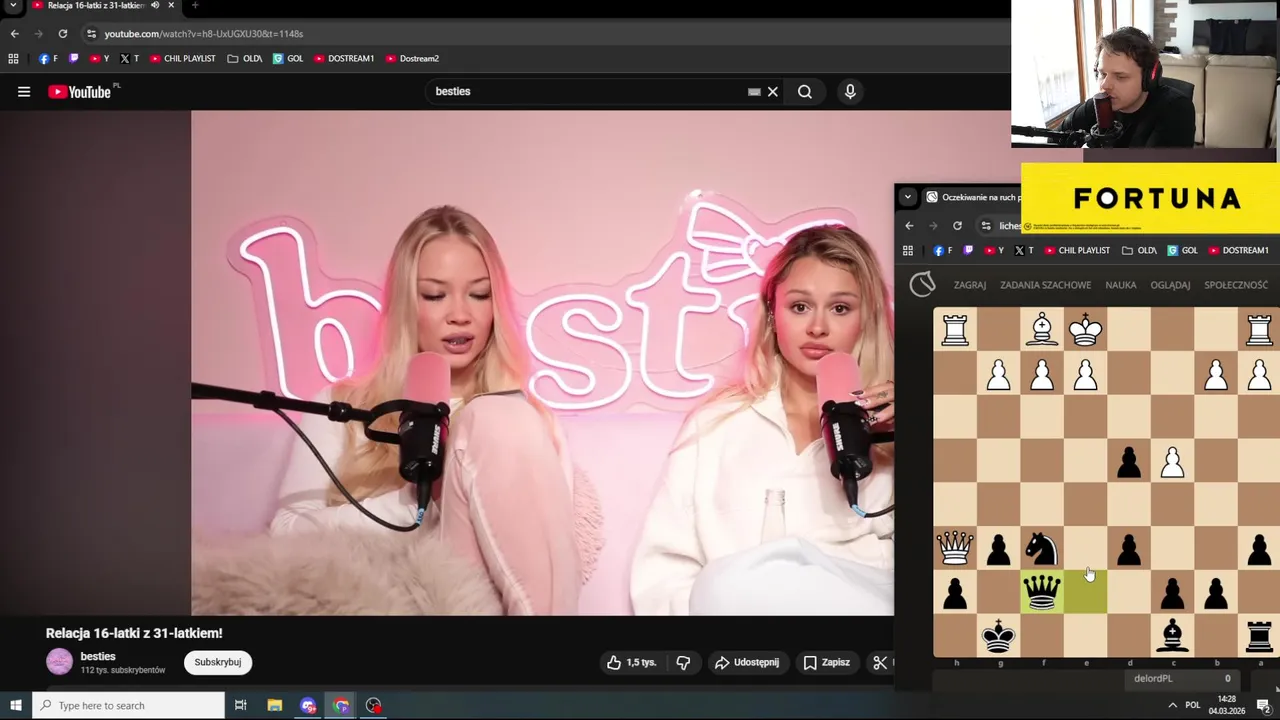The width and height of the screenshot is (1280, 720).
Task: Click the yellow-green highlighted empty square
Action: coord(1085,592)
